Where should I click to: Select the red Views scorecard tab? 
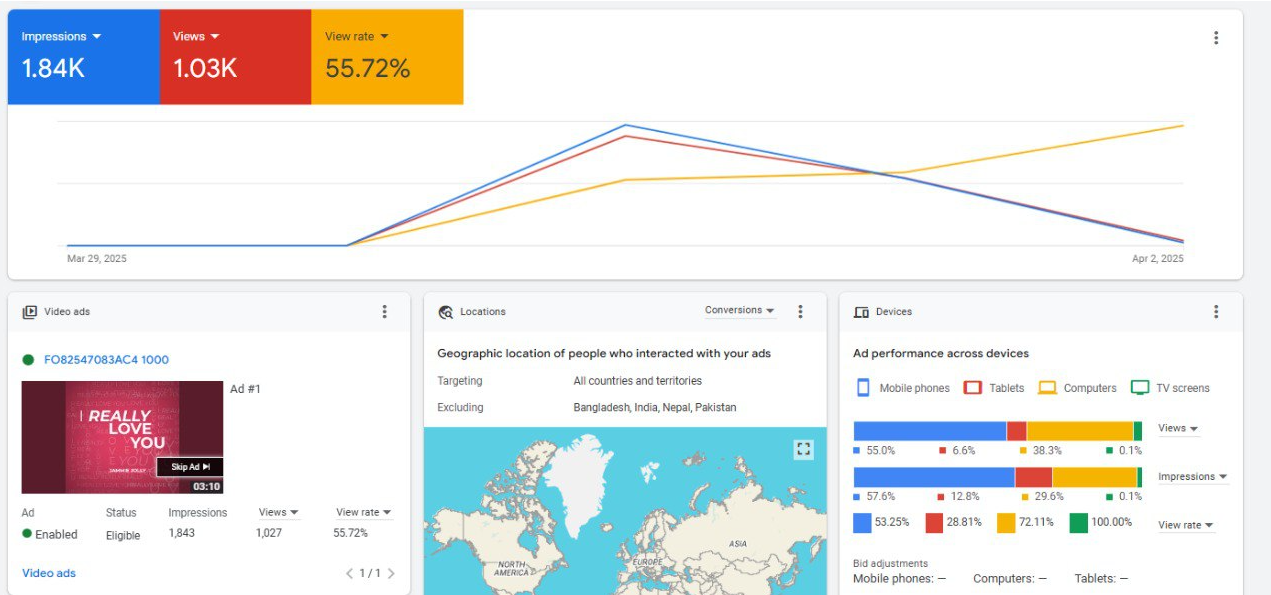pos(235,56)
